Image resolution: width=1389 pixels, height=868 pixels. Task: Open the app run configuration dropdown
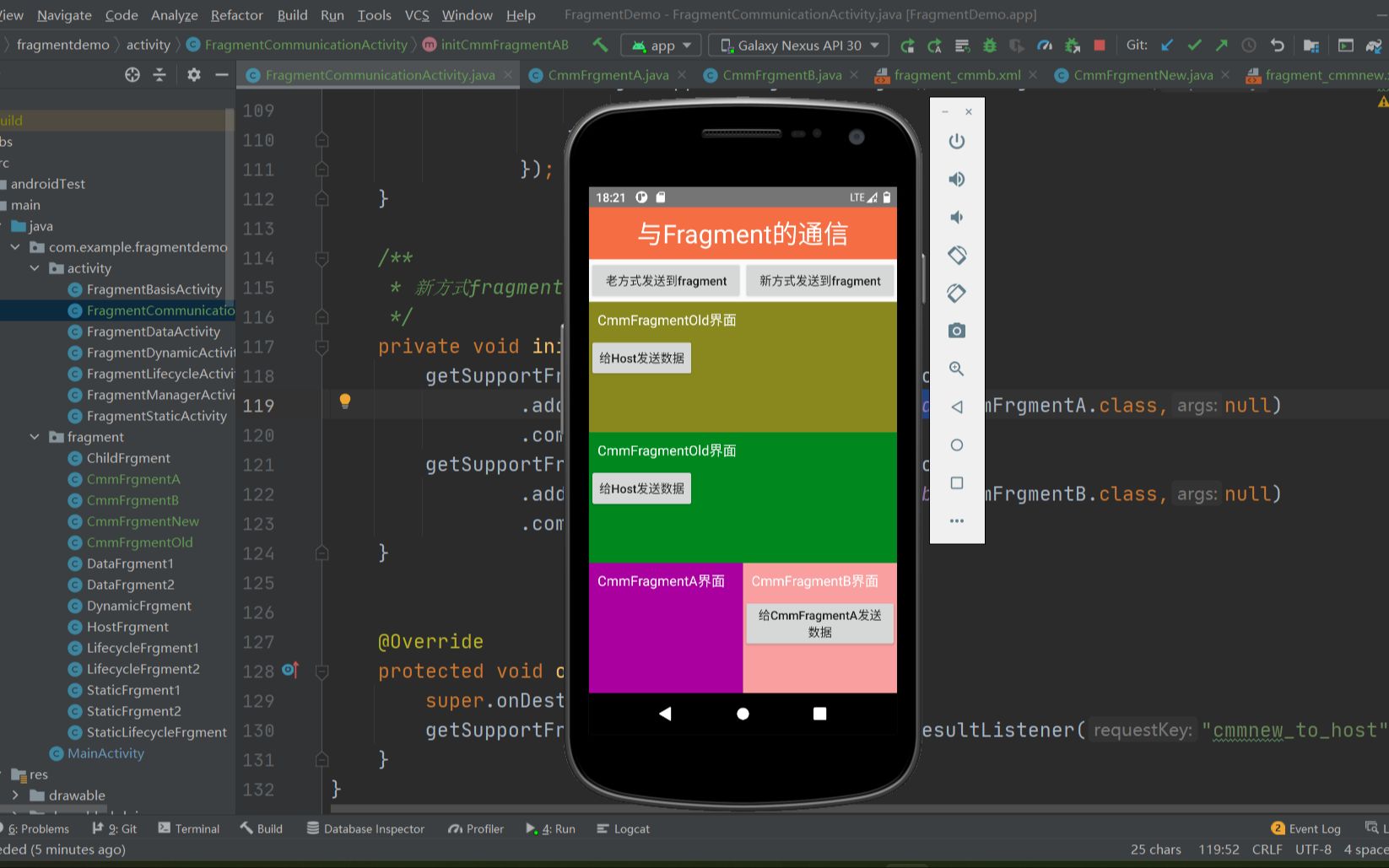(x=662, y=46)
